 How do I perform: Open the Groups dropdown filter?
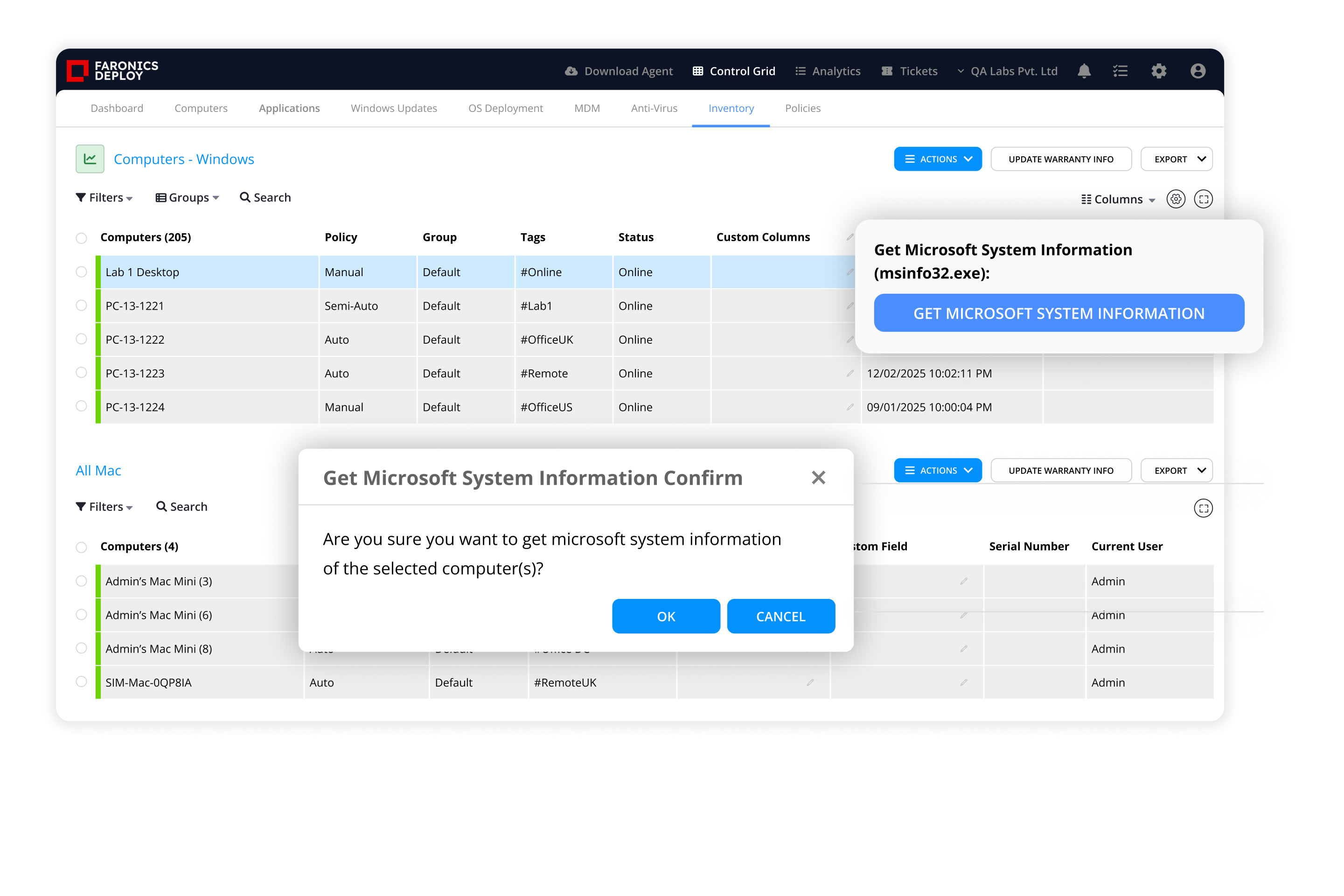tap(188, 198)
